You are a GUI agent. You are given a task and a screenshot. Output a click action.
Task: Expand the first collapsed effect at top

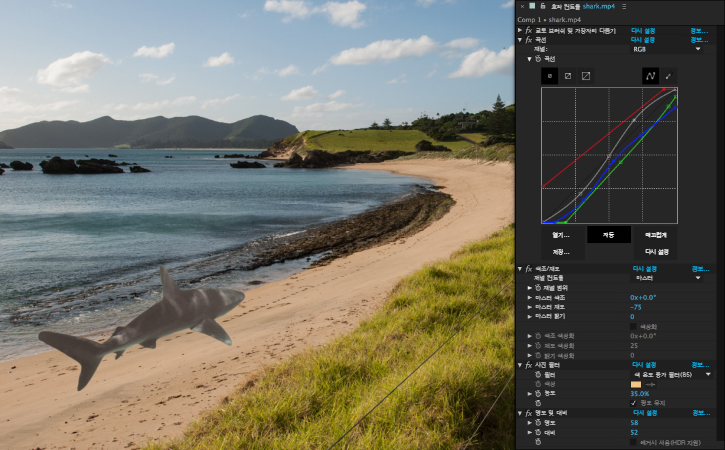[x=520, y=30]
